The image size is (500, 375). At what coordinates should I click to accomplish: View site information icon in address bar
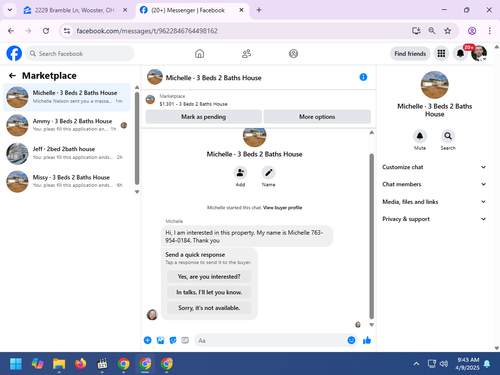point(67,31)
